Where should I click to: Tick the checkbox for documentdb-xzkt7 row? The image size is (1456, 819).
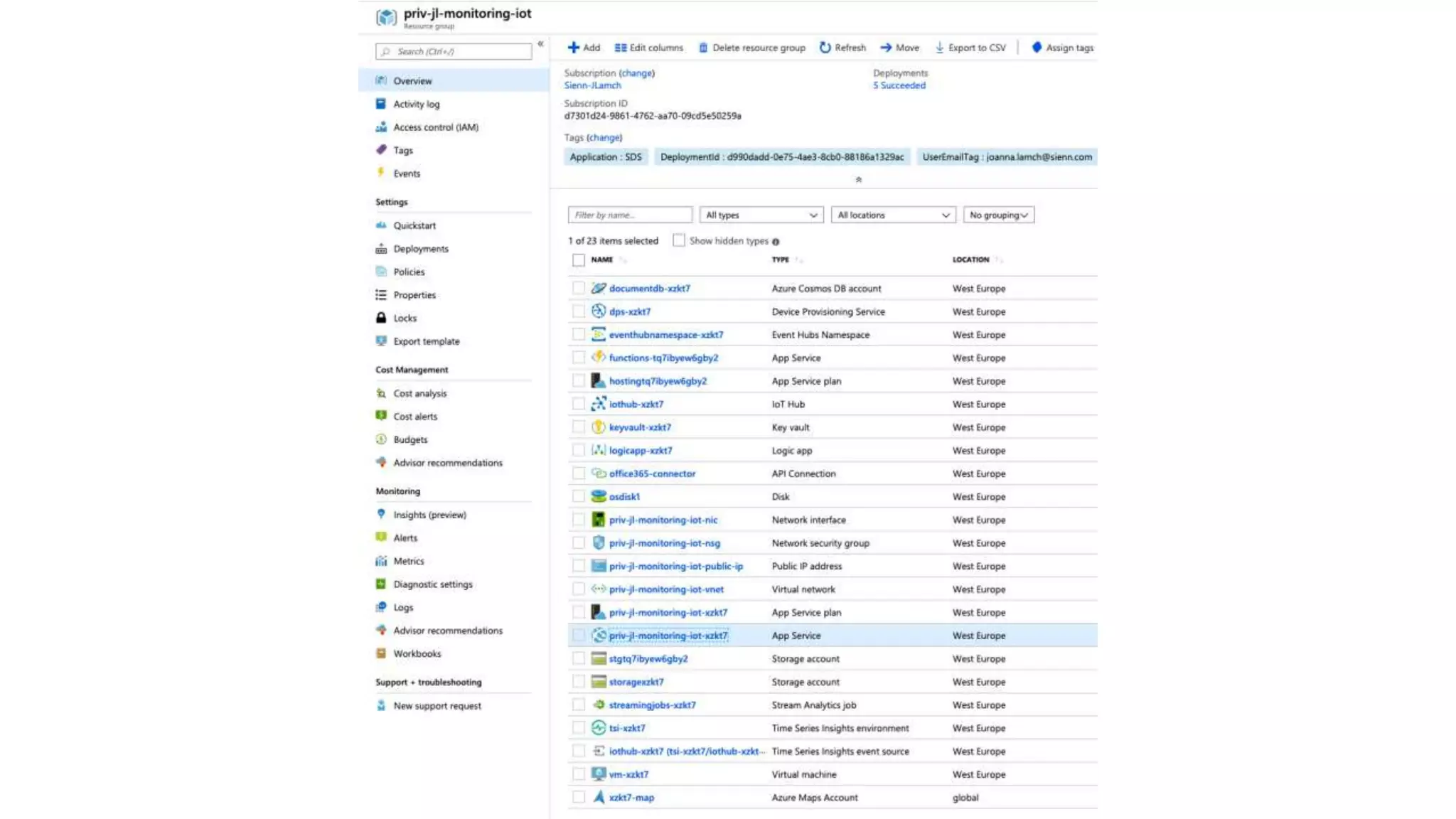(579, 288)
